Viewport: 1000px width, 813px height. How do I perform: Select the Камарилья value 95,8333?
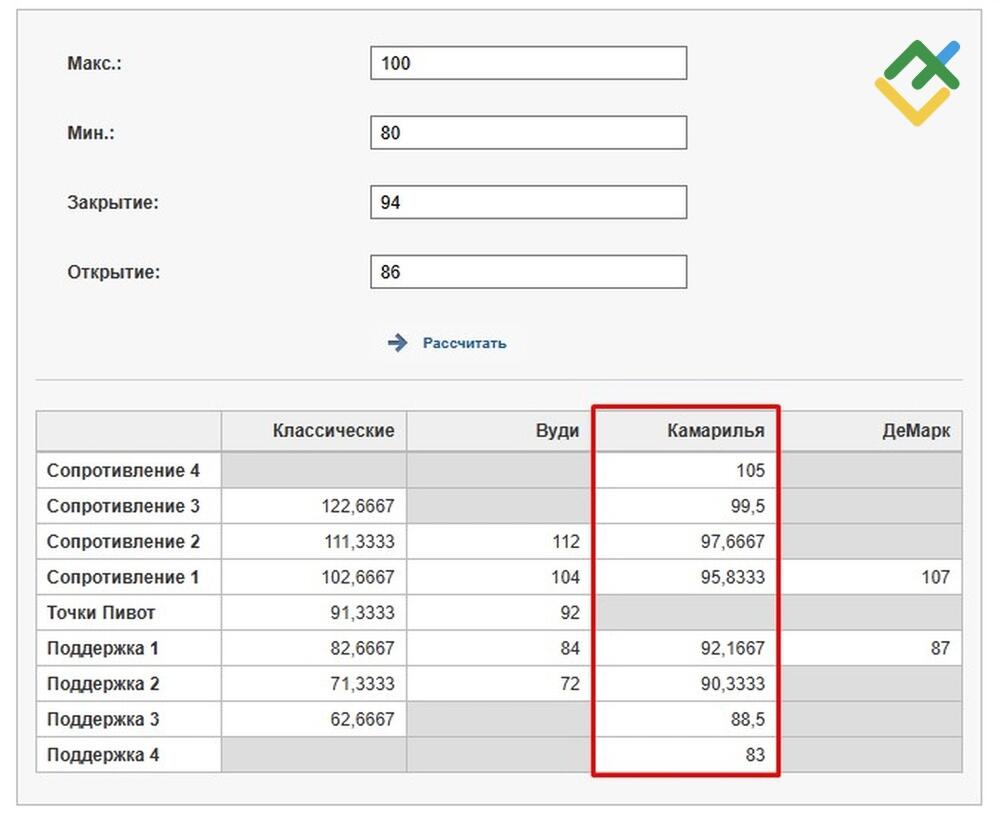732,577
